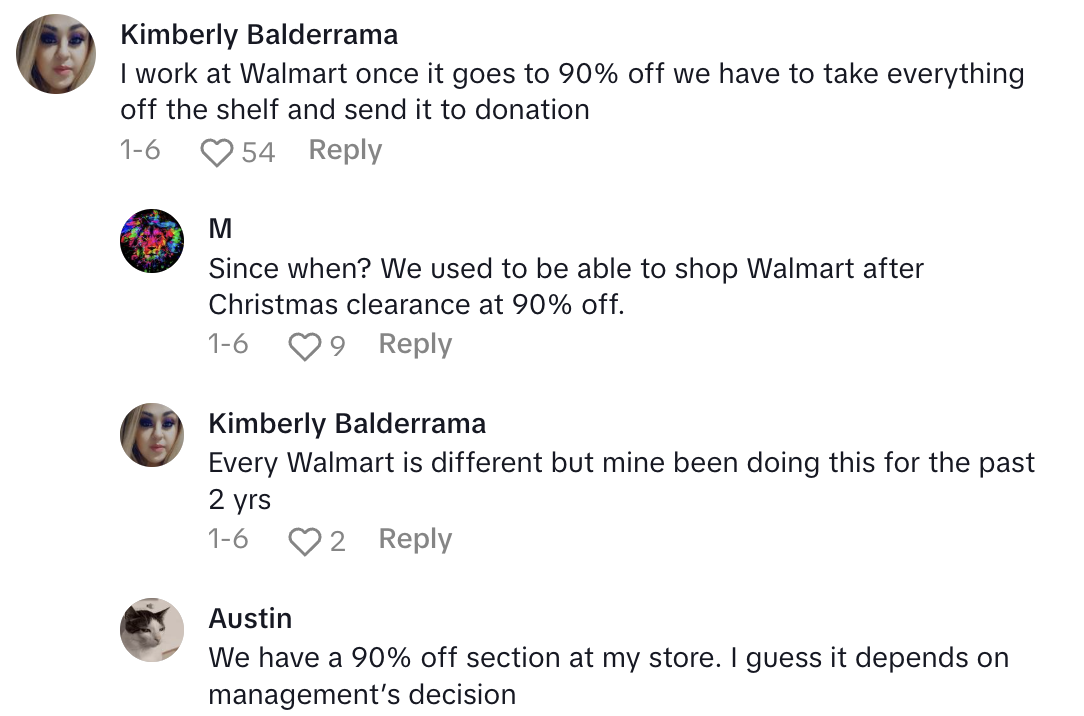Reply to Kimberly's 'Every Walmart is different' comment
Viewport: 1084px width, 716px height.
coord(415,539)
